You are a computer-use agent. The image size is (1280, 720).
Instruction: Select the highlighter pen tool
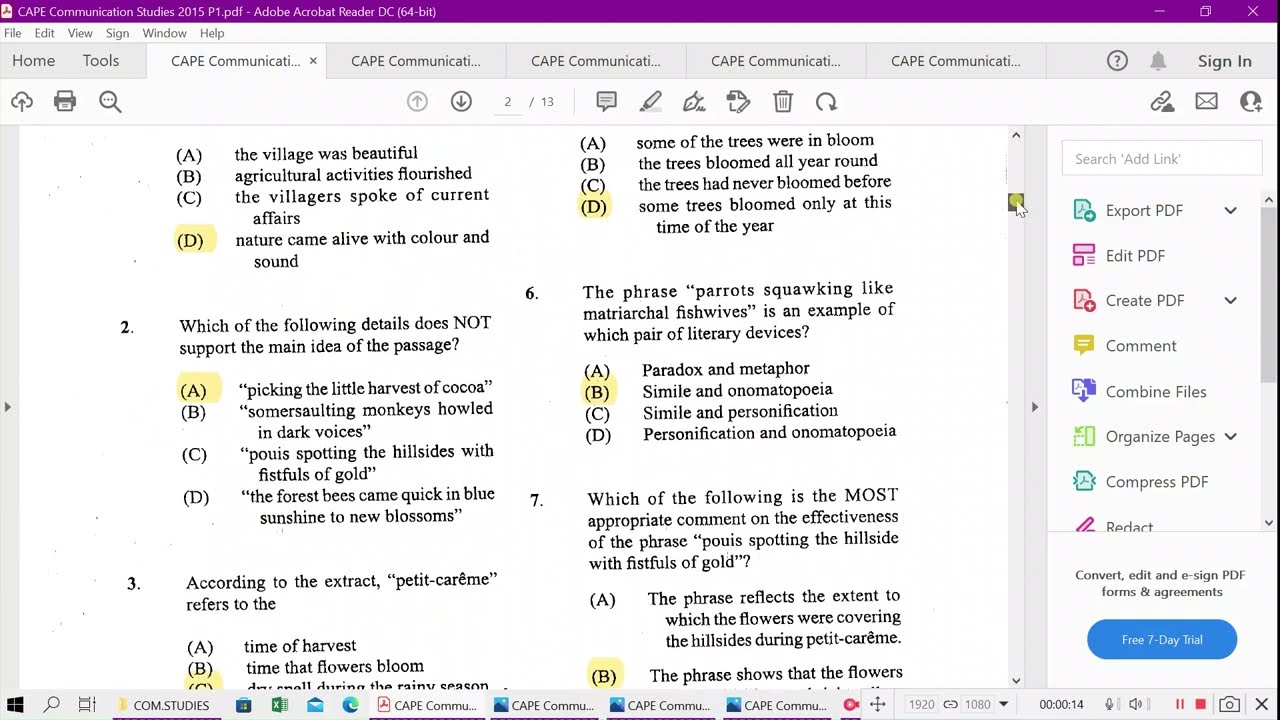(651, 101)
